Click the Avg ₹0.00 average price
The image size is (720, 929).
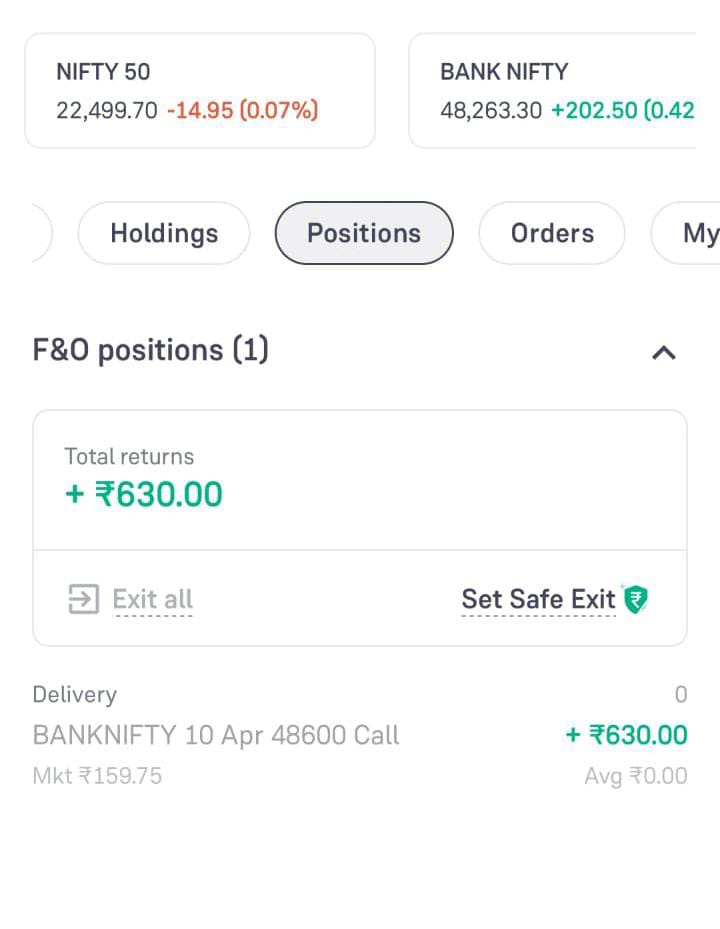(x=636, y=776)
